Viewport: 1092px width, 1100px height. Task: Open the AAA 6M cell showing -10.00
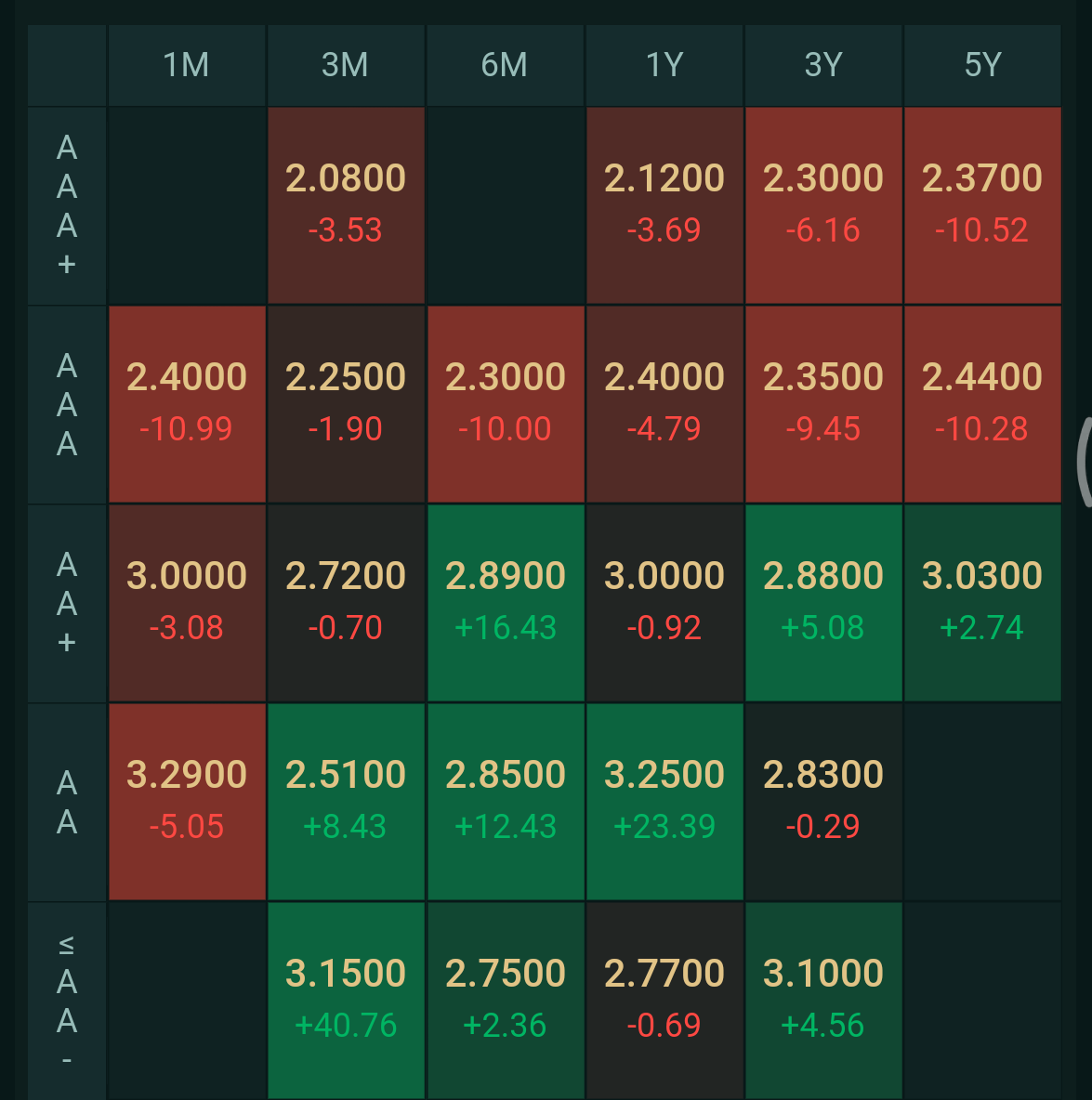[x=506, y=404]
